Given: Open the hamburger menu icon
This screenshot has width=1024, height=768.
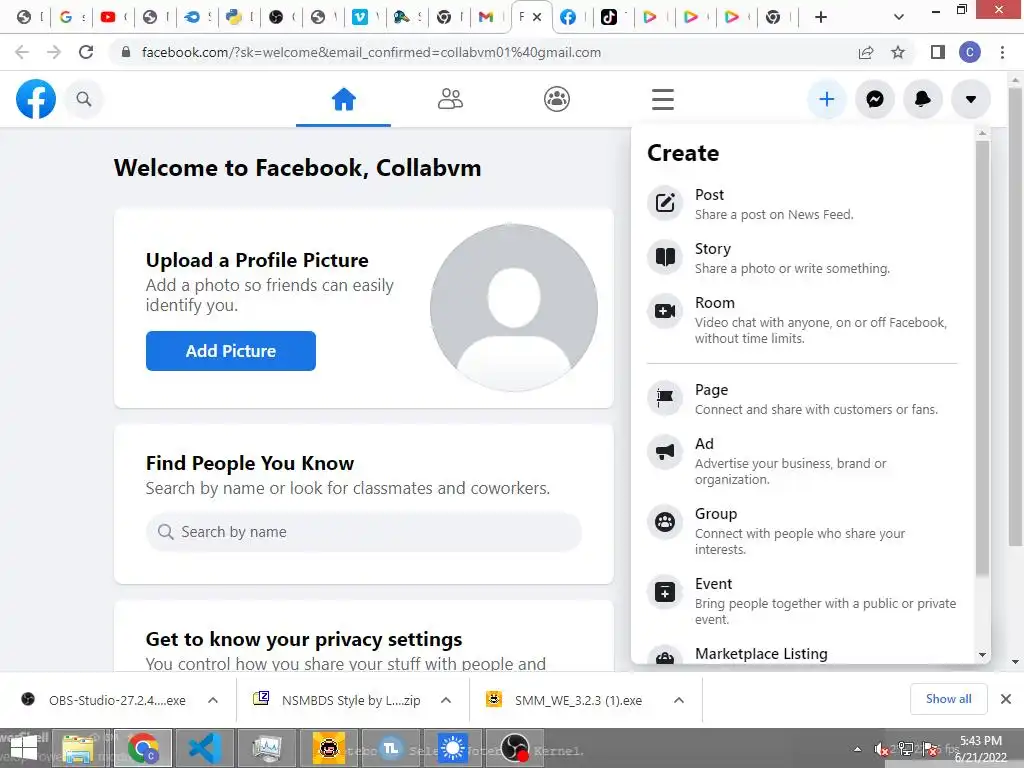Looking at the screenshot, I should click(x=662, y=99).
